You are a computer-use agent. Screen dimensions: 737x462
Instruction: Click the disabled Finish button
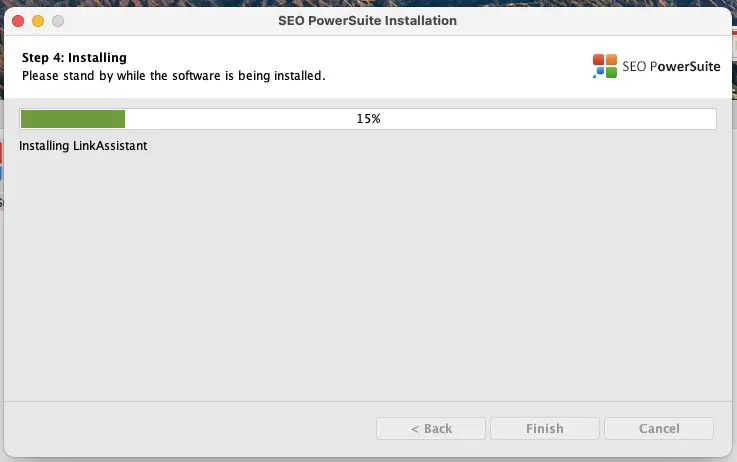544,428
